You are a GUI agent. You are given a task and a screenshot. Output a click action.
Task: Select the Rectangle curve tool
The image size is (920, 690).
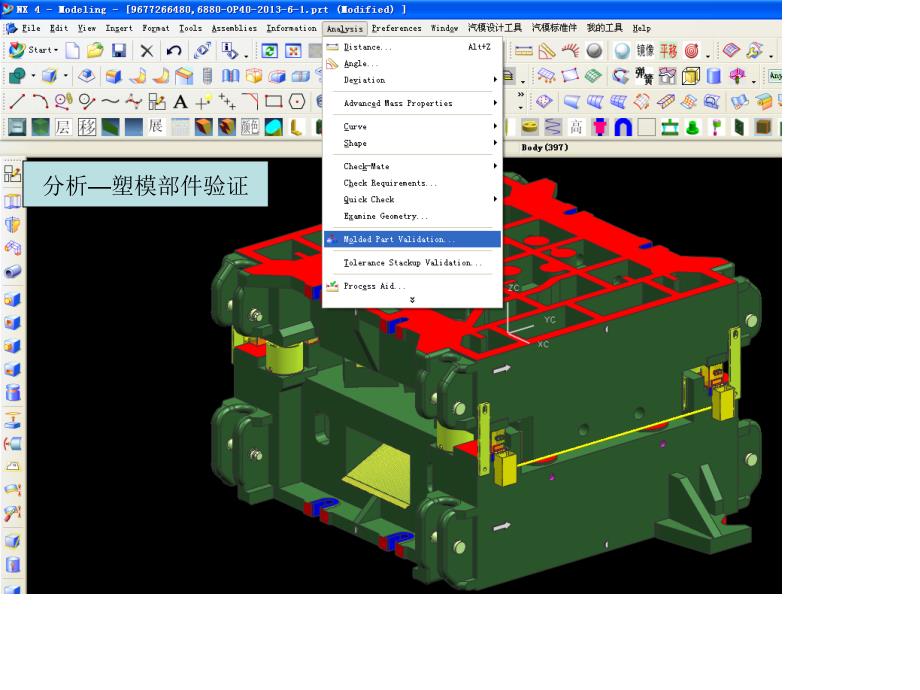pos(273,101)
